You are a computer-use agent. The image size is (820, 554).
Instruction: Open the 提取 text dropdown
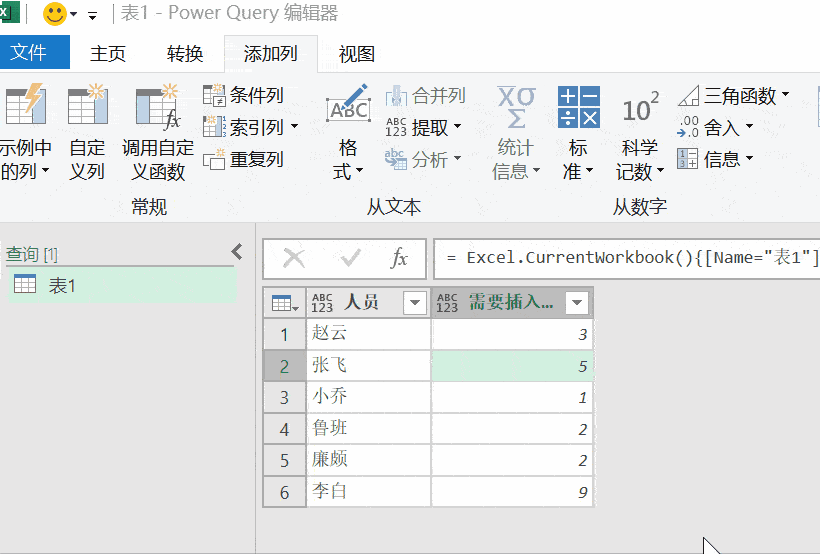[x=424, y=127]
